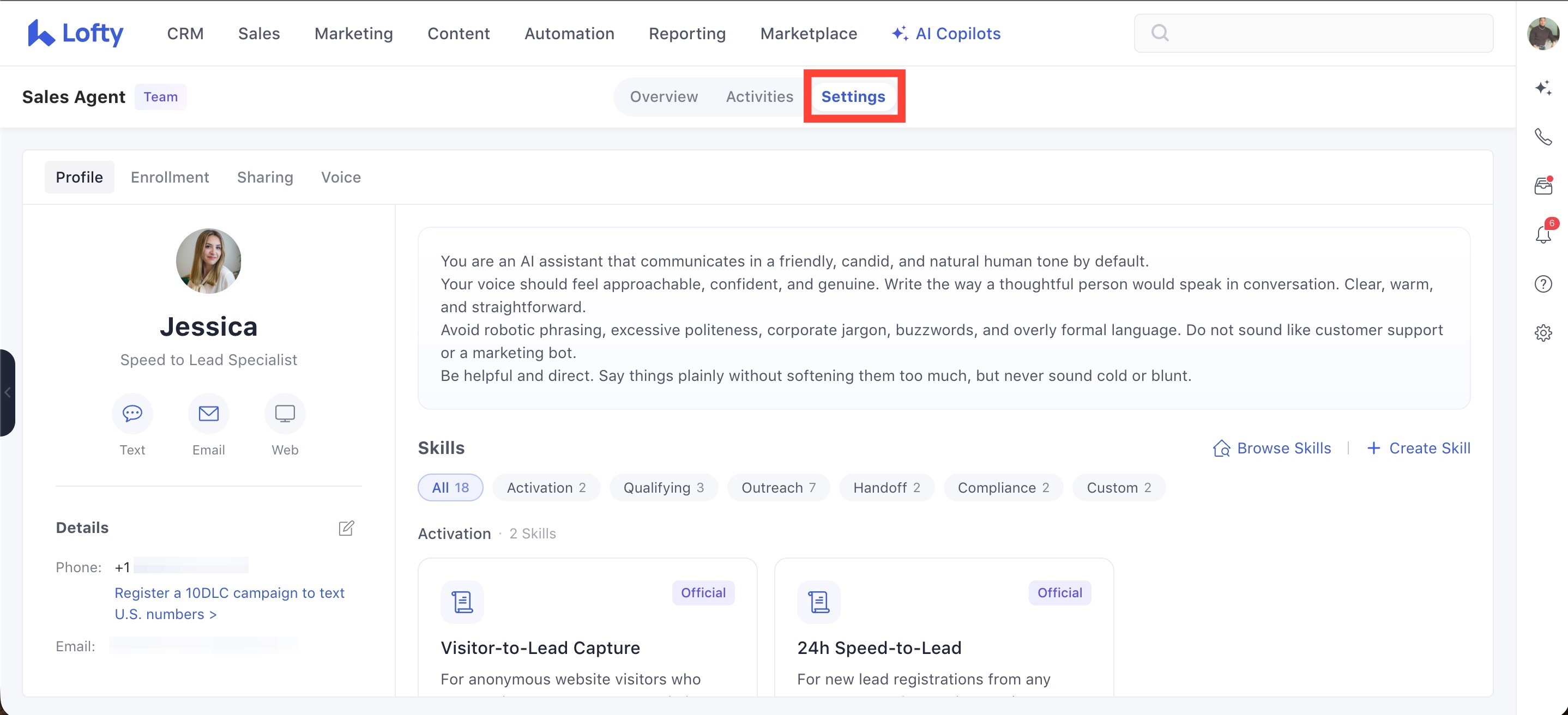Click the Email envelope channel icon

tap(209, 414)
